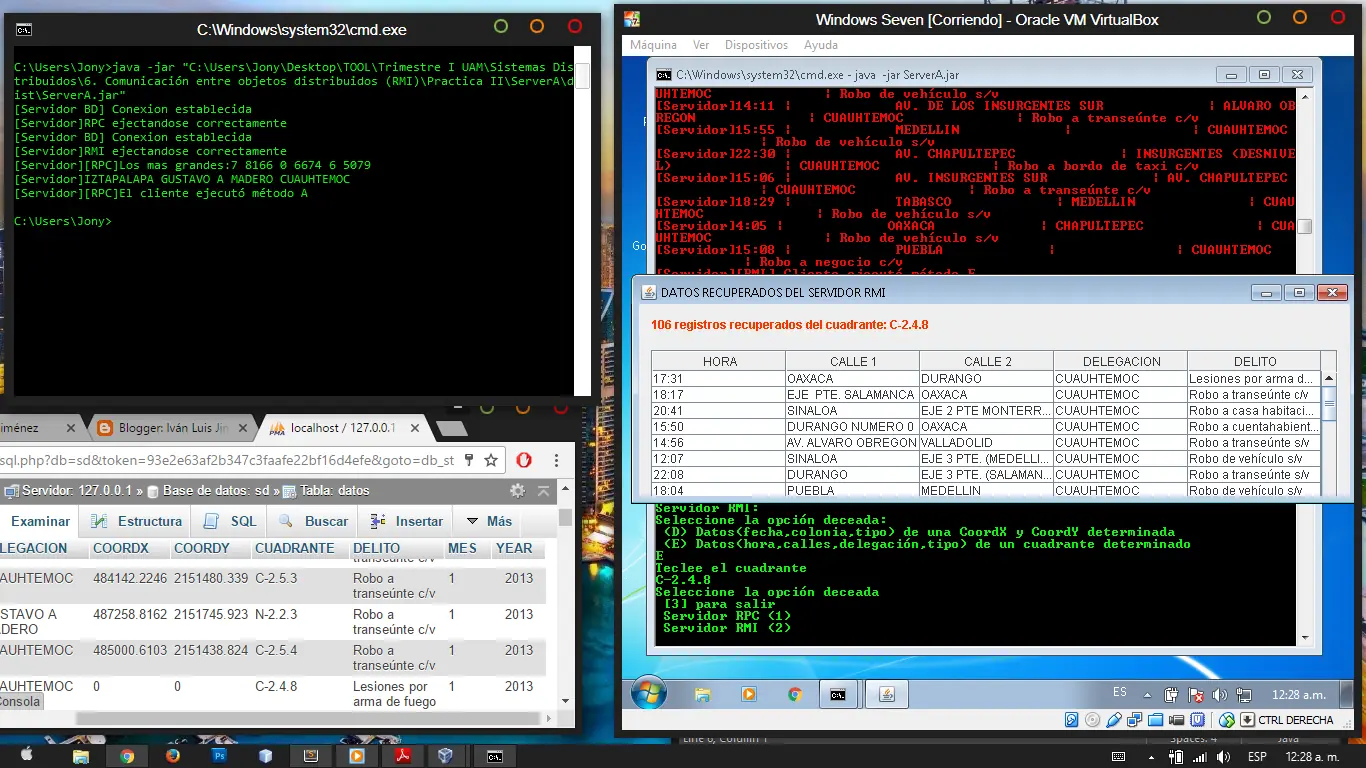This screenshot has width=1366, height=768.
Task: Click the Windows 7 tray volume icon
Action: (x=1220, y=695)
